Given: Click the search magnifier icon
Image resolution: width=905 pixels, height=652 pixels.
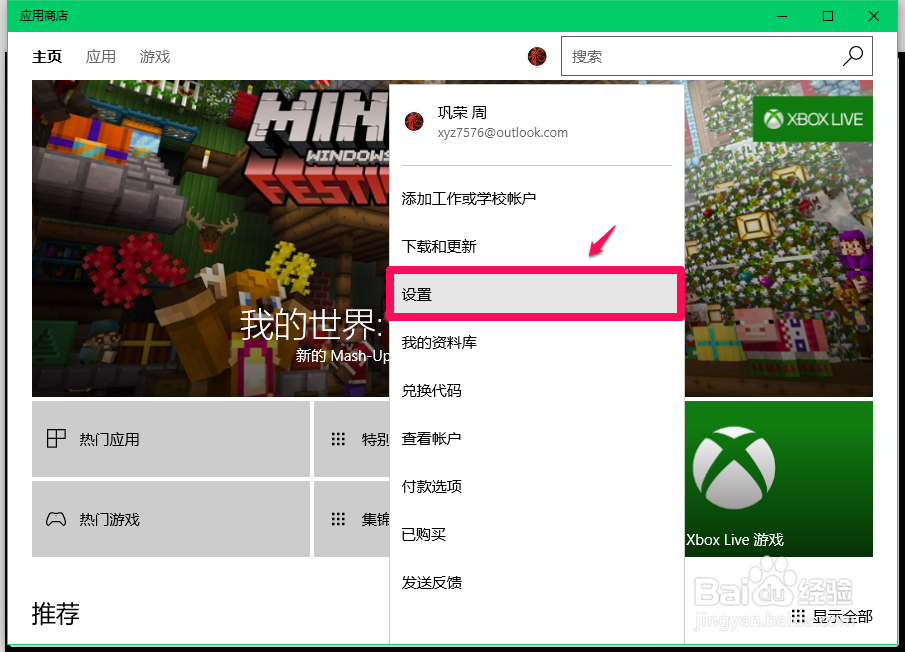Looking at the screenshot, I should pos(852,56).
